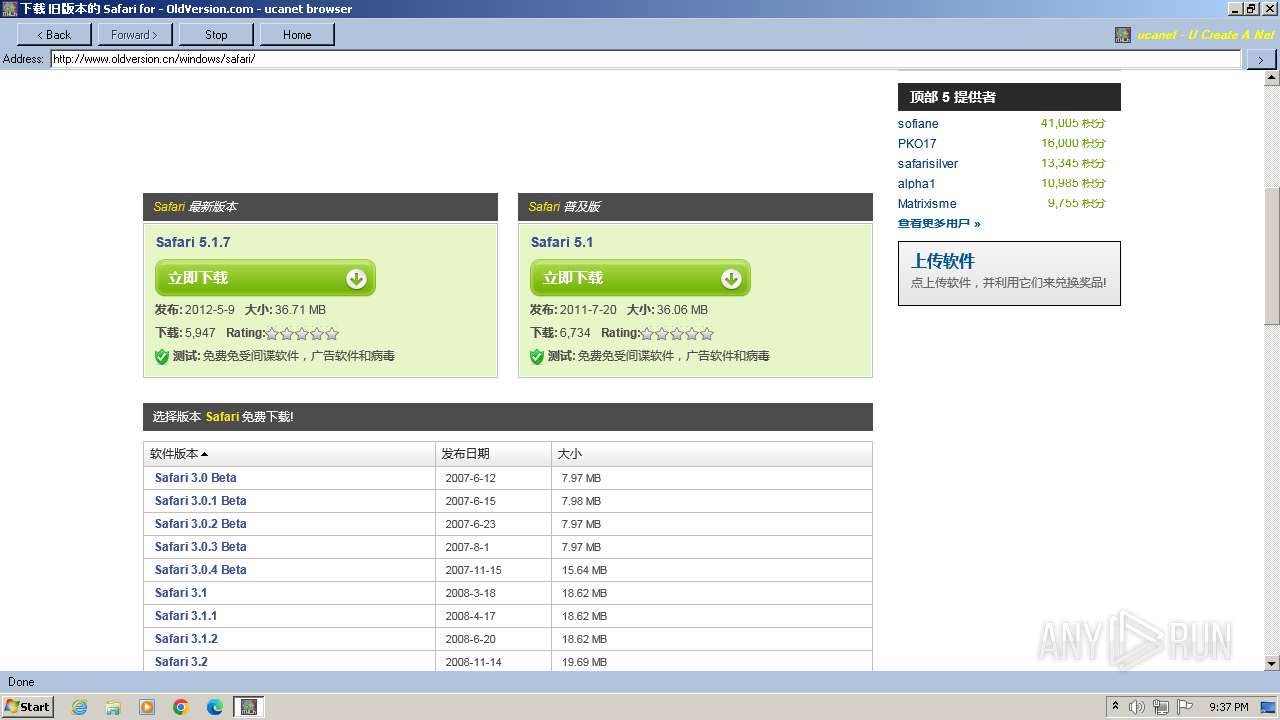1280x720 pixels.
Task: Open the Safari 5.1 title link
Action: coord(562,242)
